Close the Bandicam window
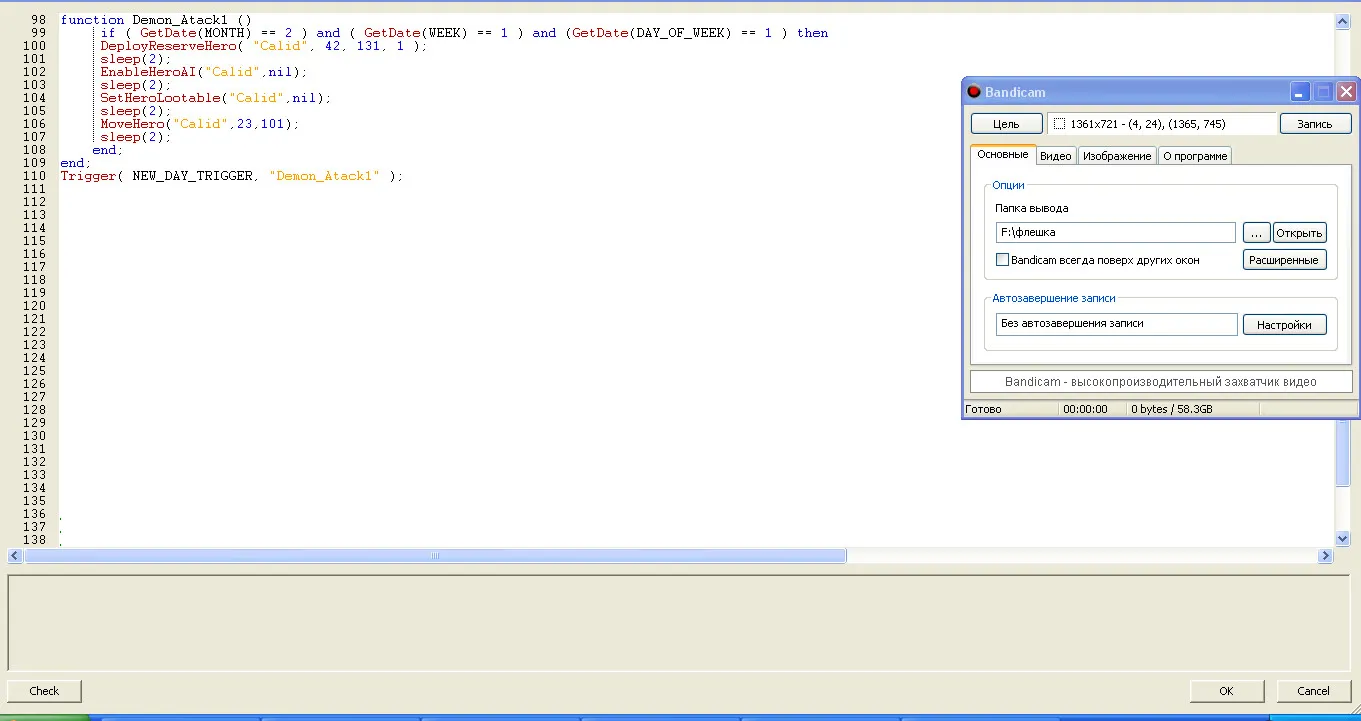1361x721 pixels. pos(1346,92)
